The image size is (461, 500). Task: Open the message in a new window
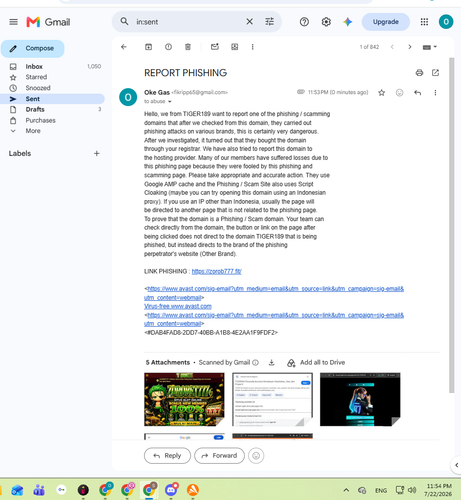(435, 73)
